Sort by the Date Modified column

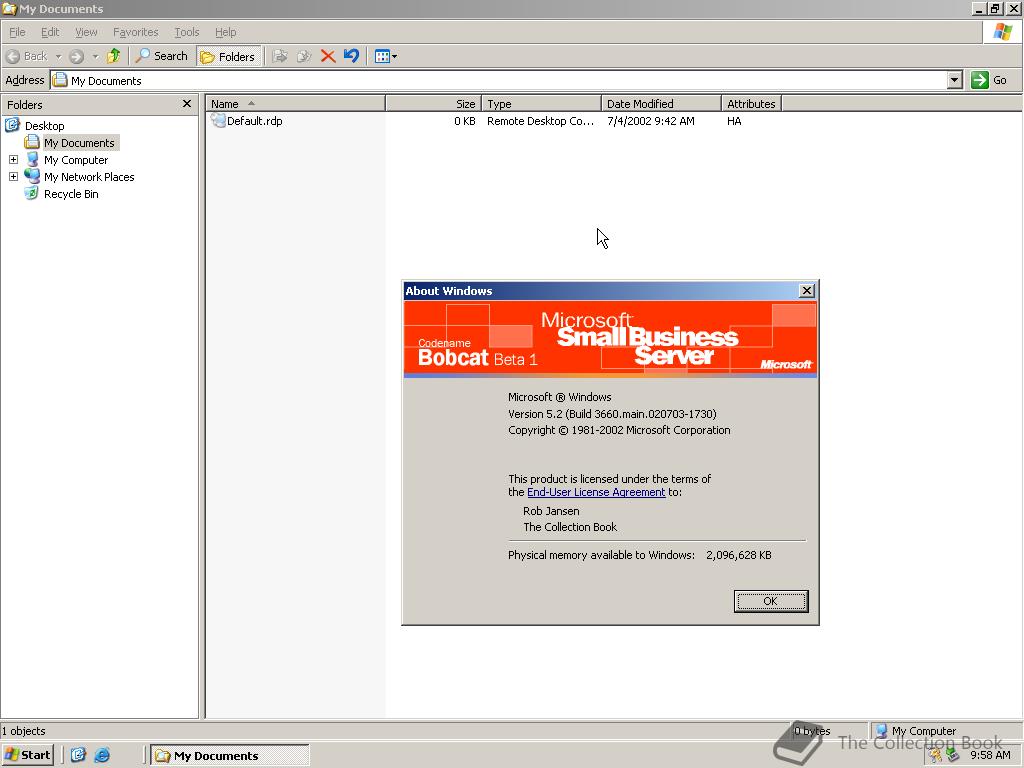661,104
